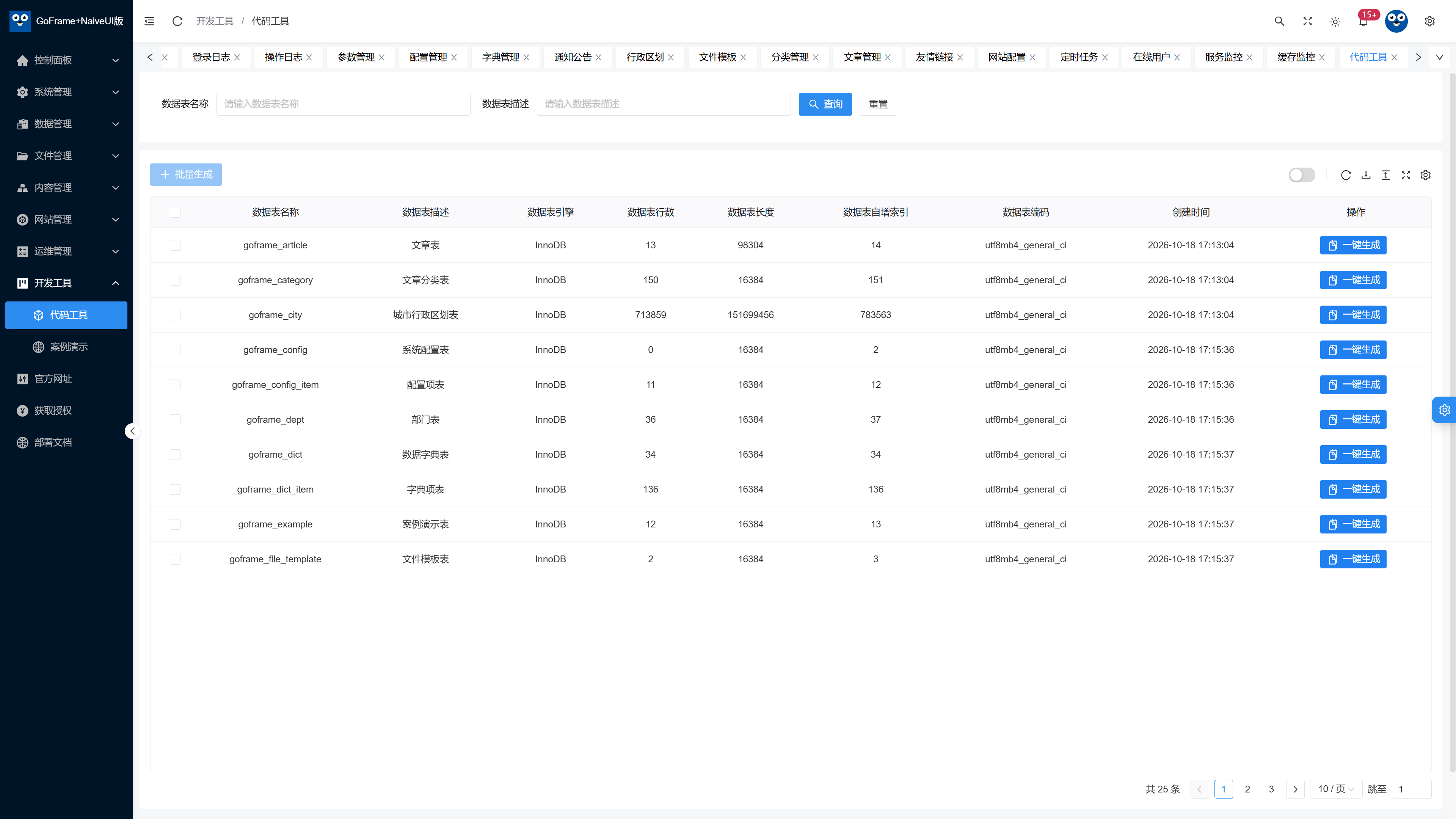Open the user avatar menu

pos(1396,21)
